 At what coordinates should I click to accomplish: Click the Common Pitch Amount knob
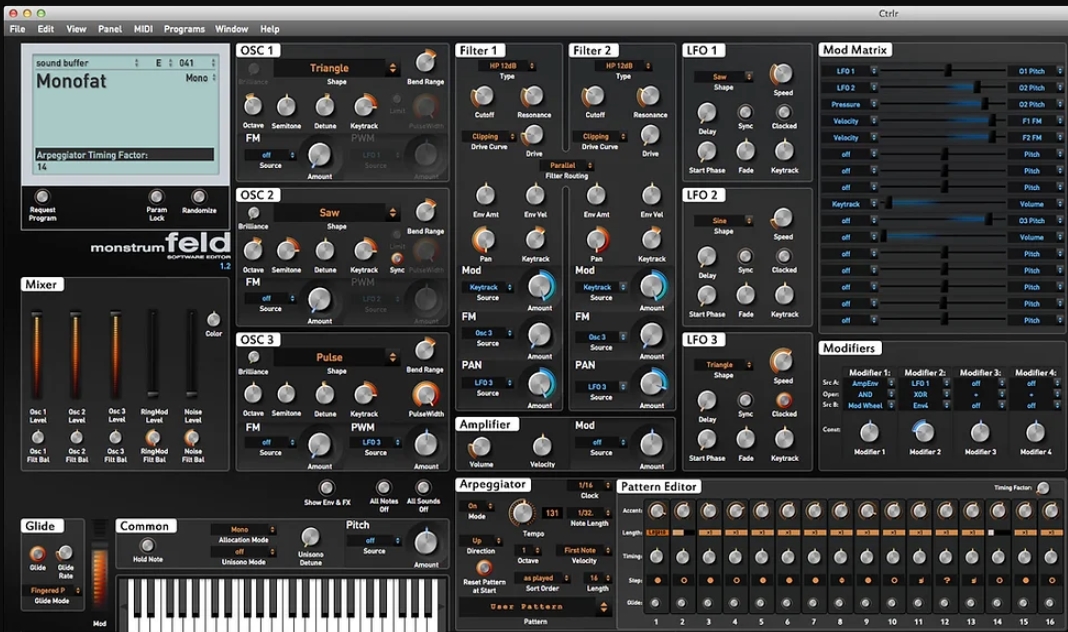(426, 542)
